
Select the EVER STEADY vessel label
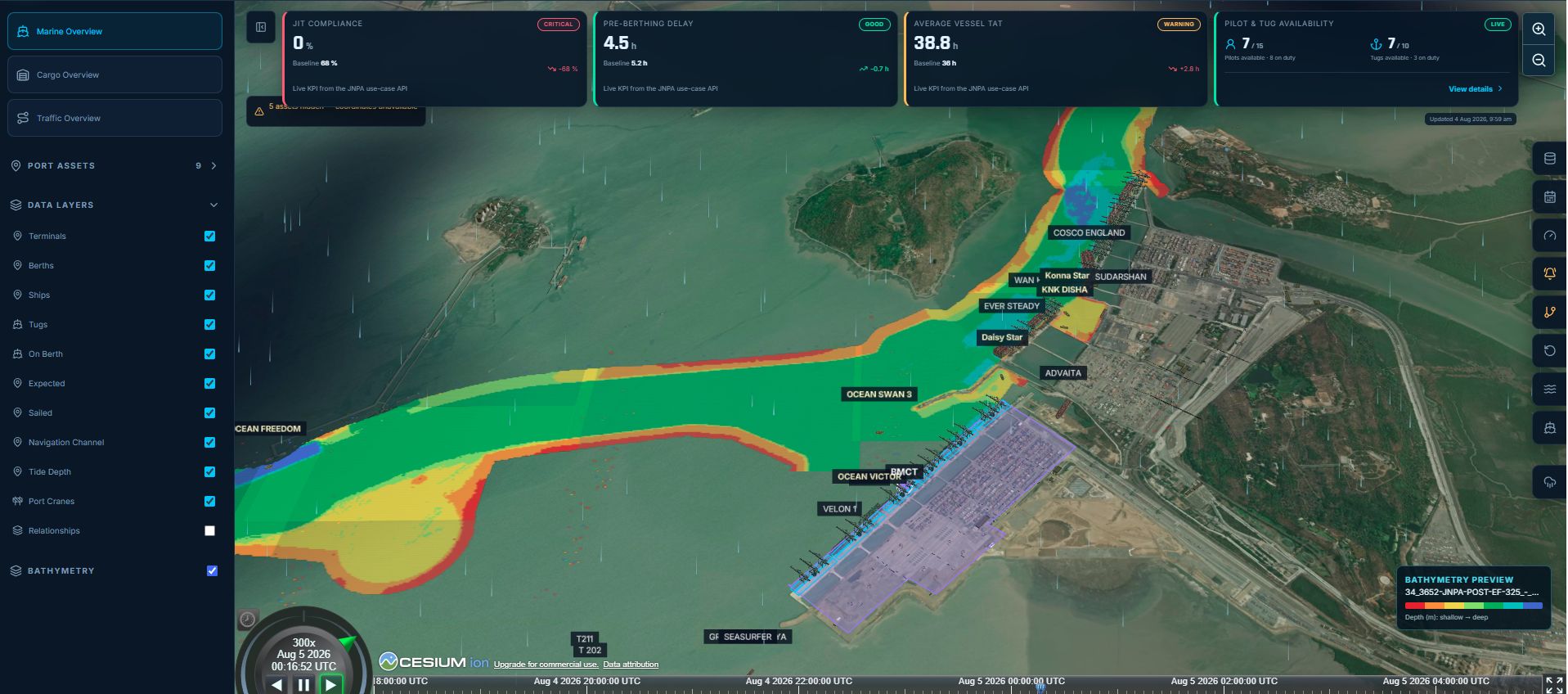(x=1012, y=306)
